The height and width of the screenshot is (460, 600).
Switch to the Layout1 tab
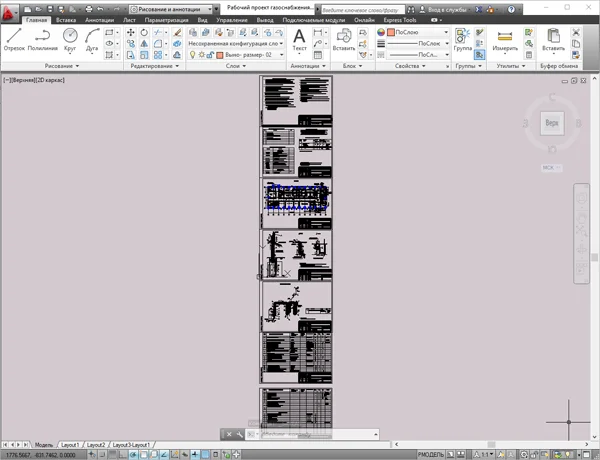pyautogui.click(x=70, y=445)
